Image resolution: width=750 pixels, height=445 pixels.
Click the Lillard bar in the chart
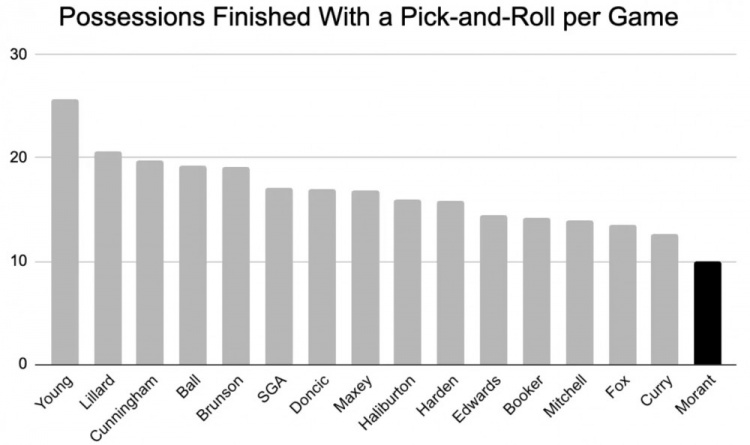(x=108, y=258)
